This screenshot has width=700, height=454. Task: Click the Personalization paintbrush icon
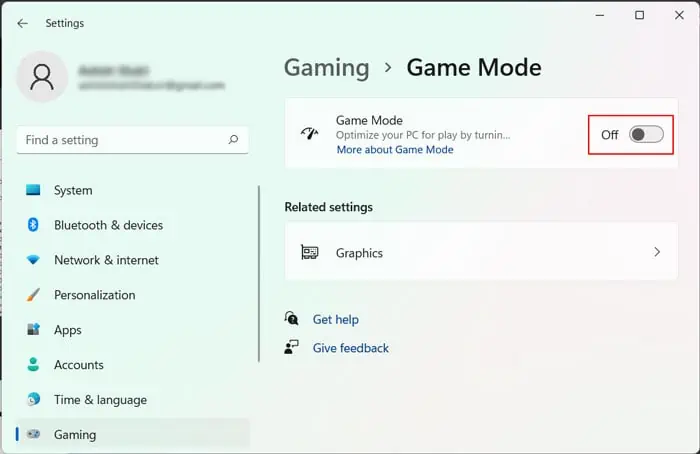pyautogui.click(x=33, y=295)
